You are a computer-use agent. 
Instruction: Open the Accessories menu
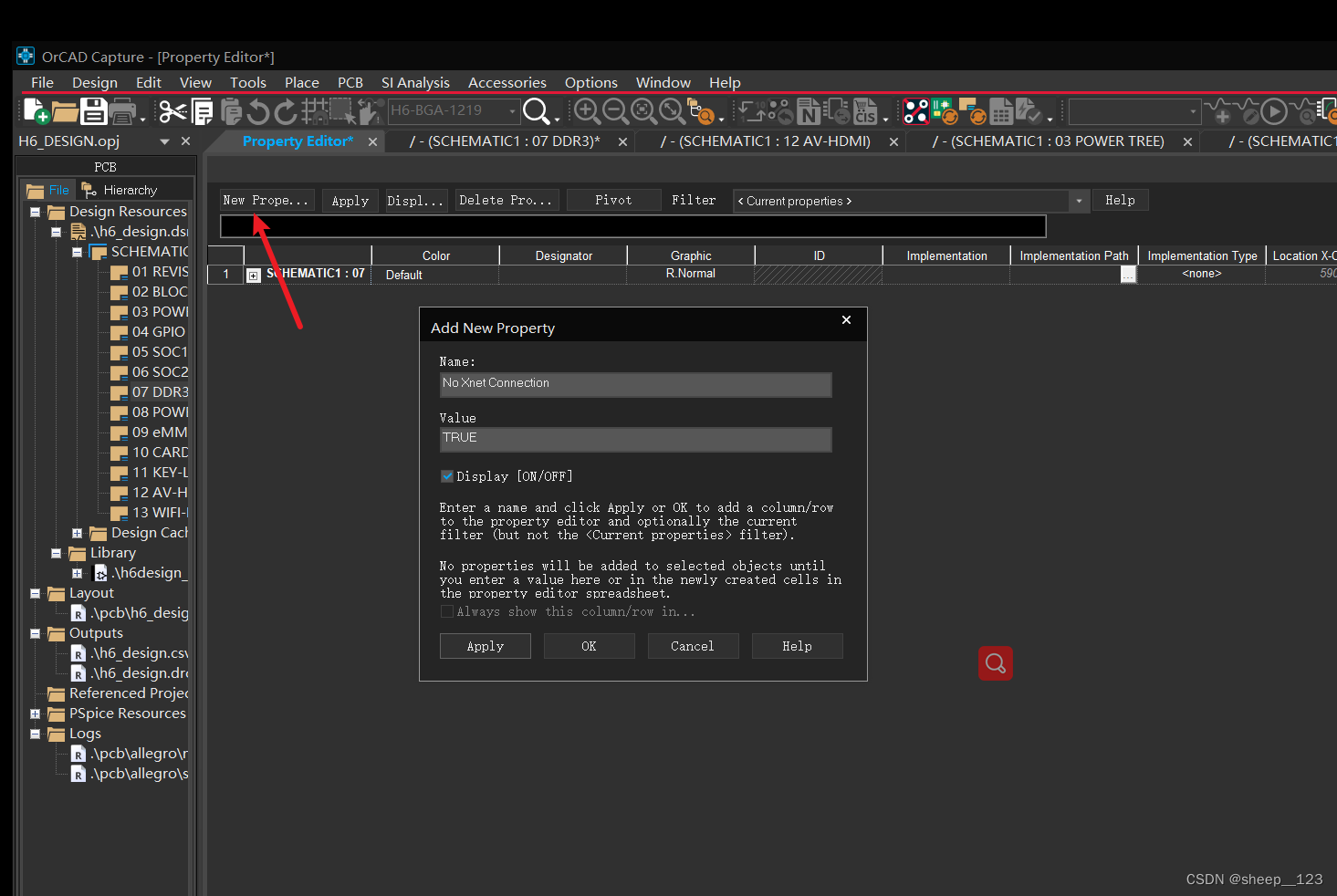coord(507,82)
